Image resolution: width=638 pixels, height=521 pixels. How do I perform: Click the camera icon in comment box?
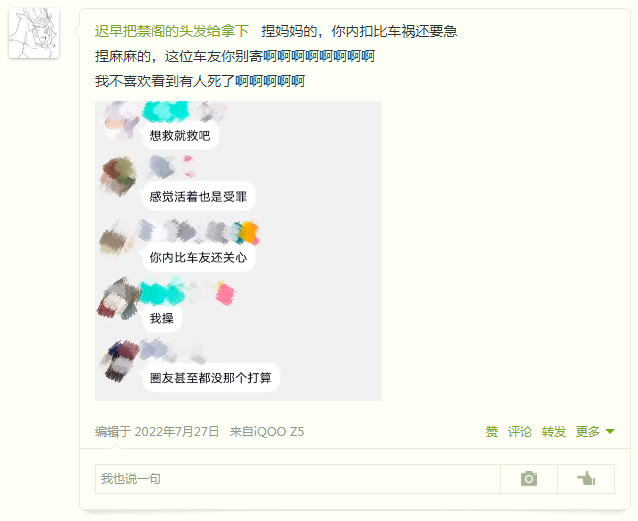click(x=529, y=479)
